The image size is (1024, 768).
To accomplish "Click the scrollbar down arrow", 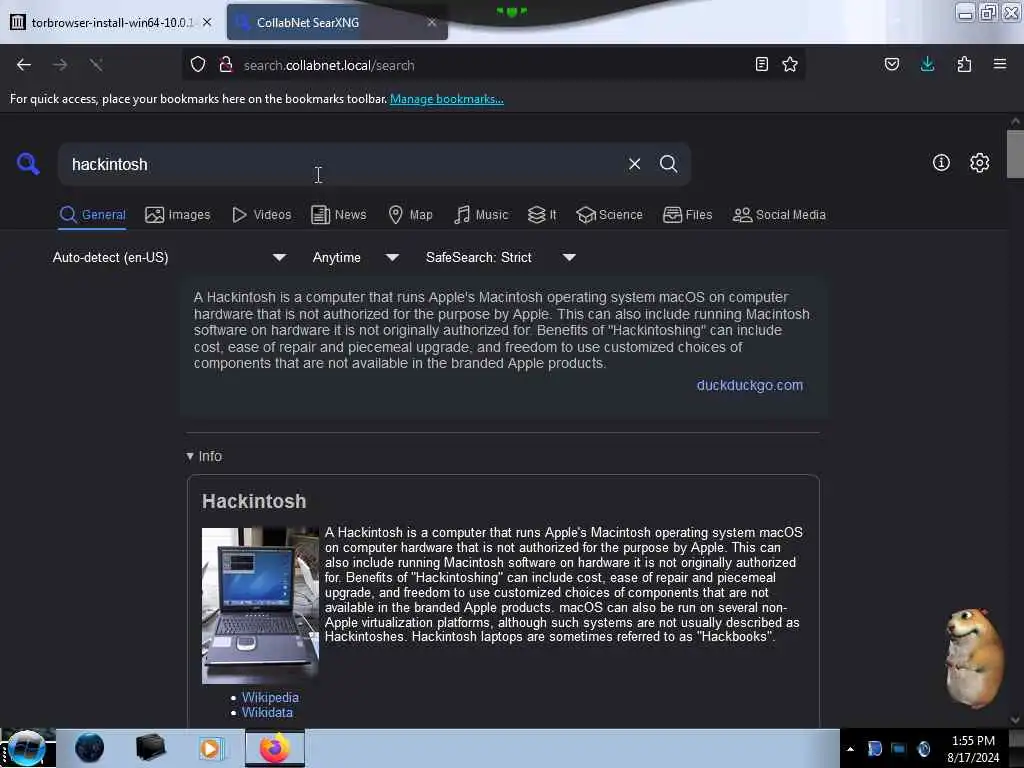I will [x=1015, y=719].
